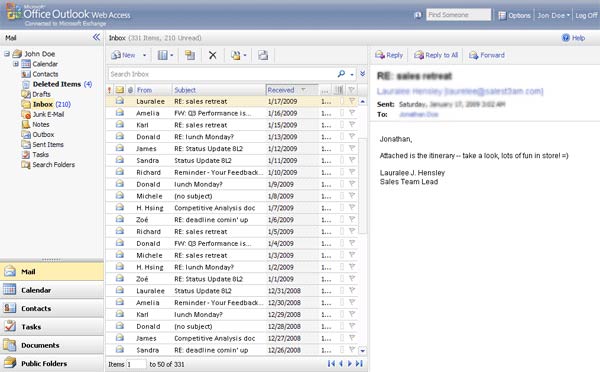Select Inbox folder in tree
Image resolution: width=600 pixels, height=372 pixels.
point(46,104)
